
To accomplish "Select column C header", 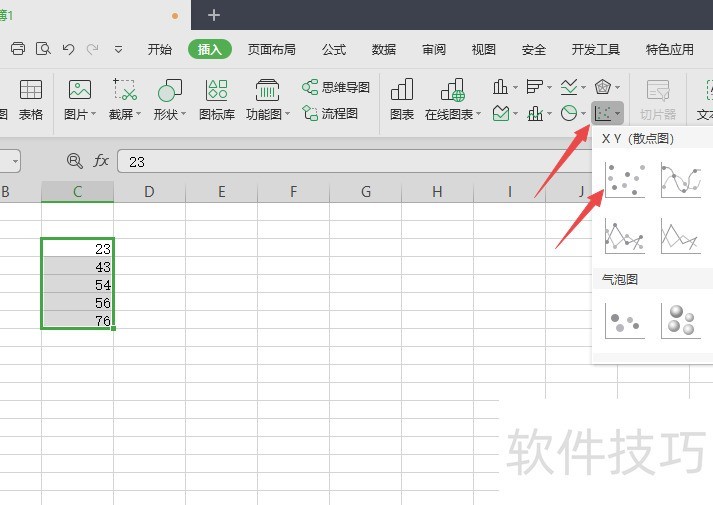I will point(77,191).
